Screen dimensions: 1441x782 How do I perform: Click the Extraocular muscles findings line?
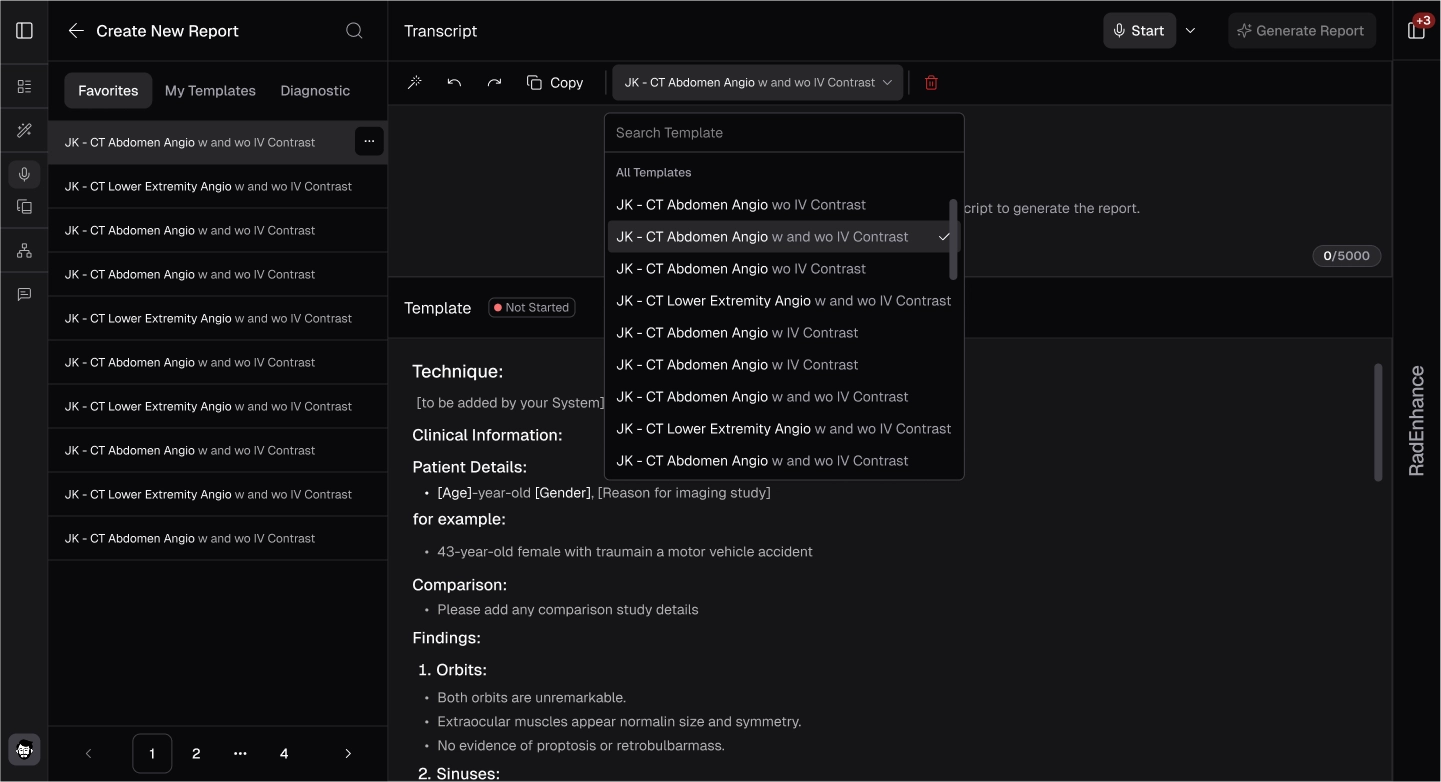tap(619, 722)
